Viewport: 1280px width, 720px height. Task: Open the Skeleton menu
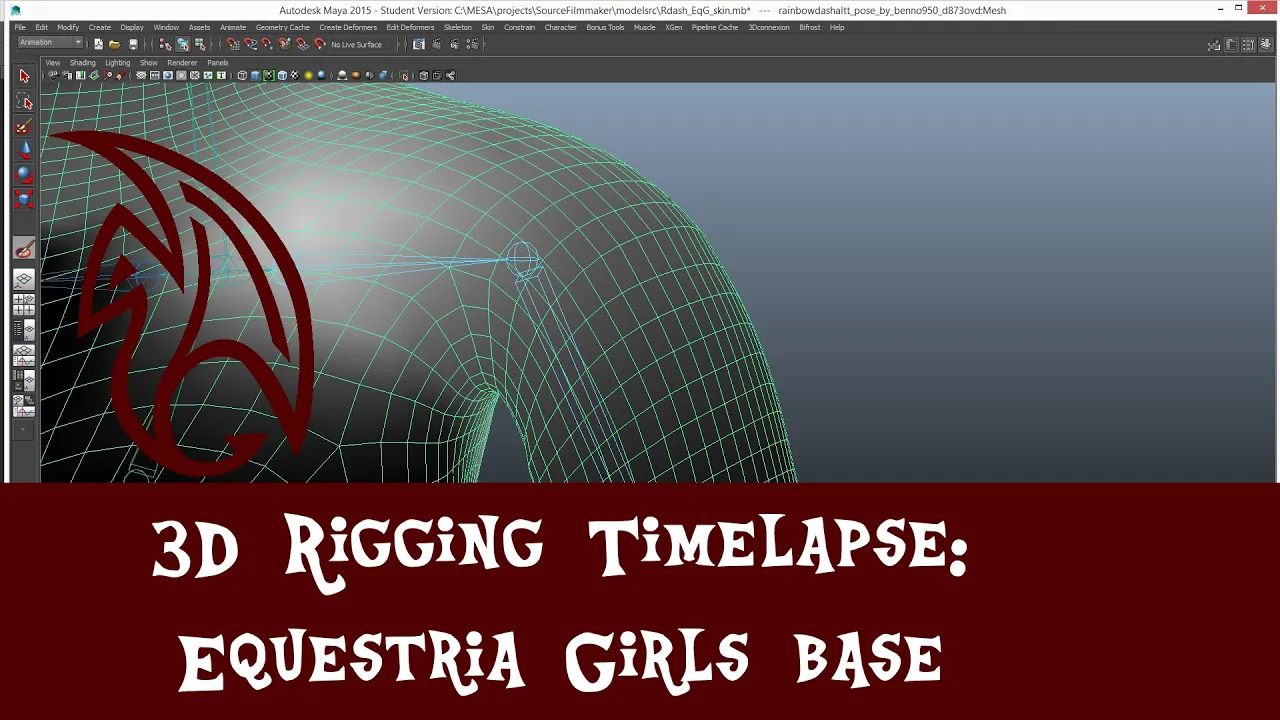tap(458, 27)
